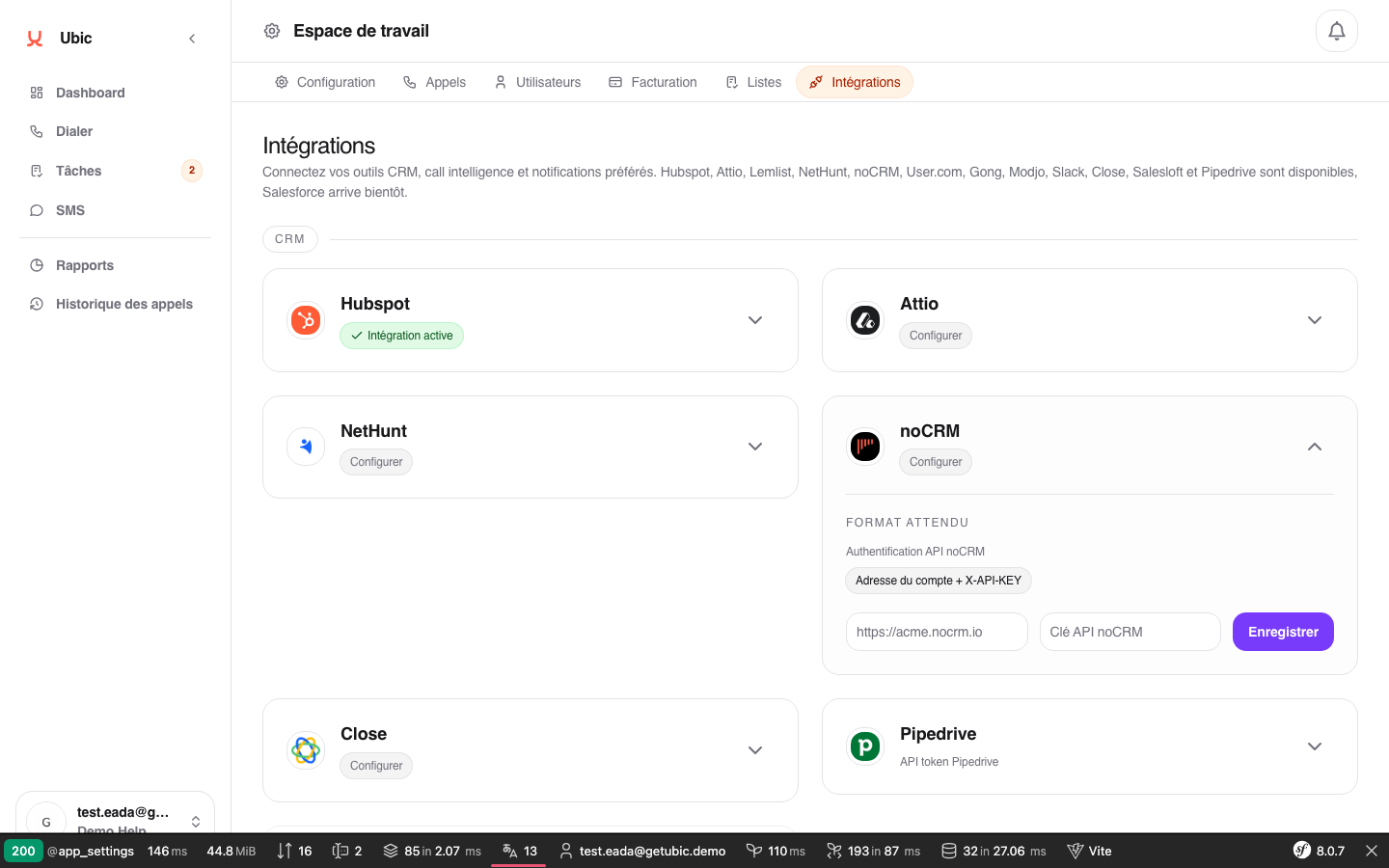
Task: Expand the Hubspot integration card
Action: pos(755,320)
